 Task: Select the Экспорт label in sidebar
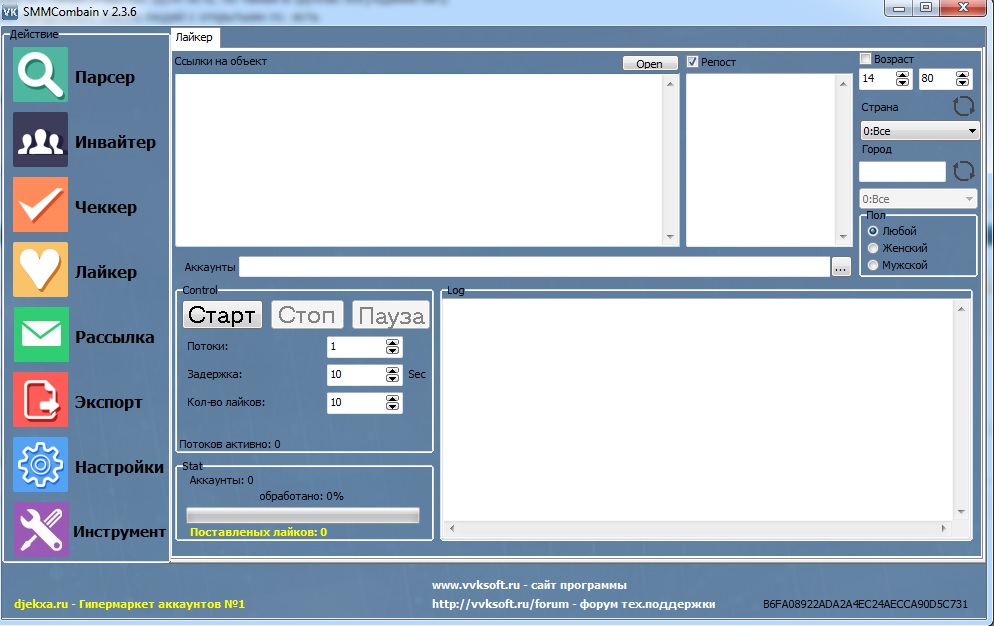(x=108, y=402)
